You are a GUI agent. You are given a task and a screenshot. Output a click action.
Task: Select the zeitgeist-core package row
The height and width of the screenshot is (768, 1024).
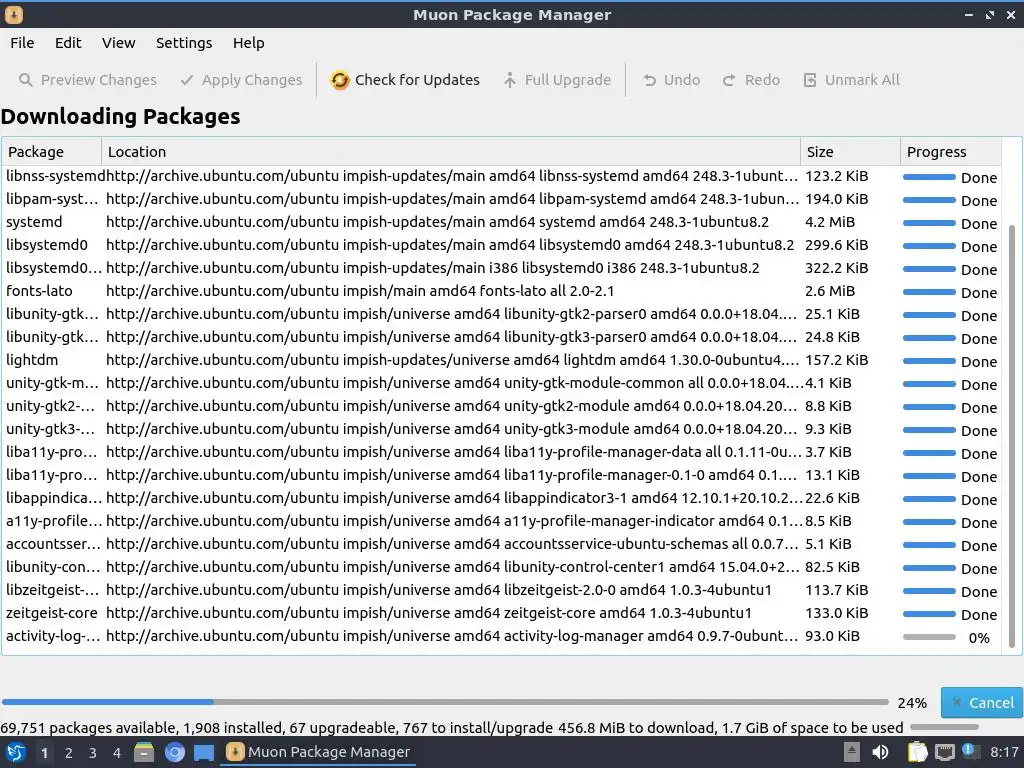pyautogui.click(x=502, y=613)
